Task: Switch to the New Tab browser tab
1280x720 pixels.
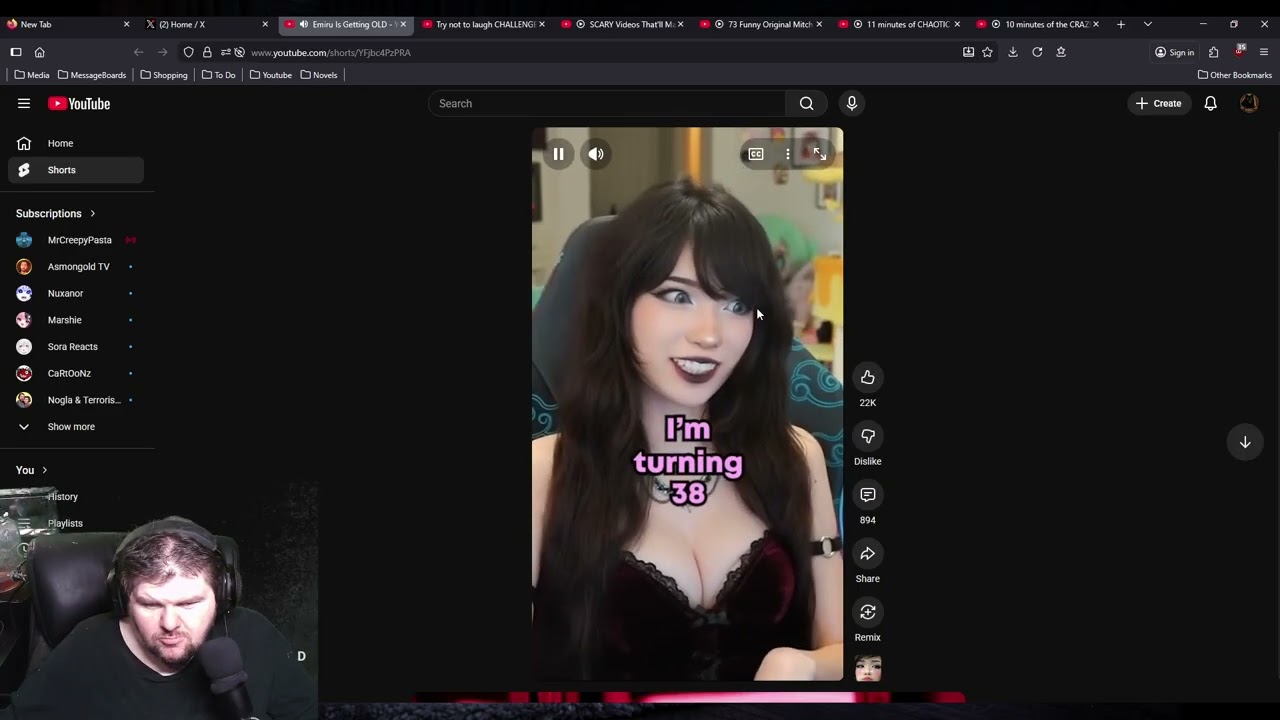Action: 68,24
